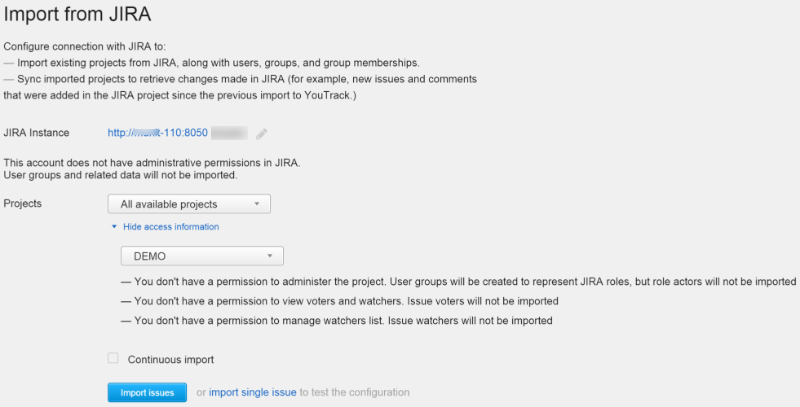Click 'to test the configuration' text
800x407 pixels.
(x=355, y=392)
